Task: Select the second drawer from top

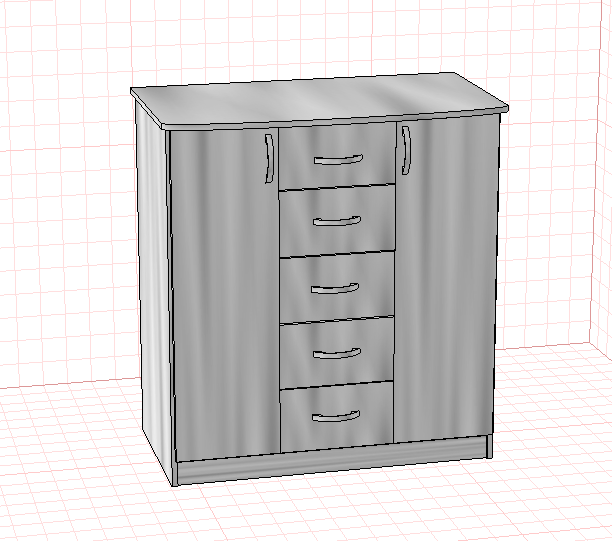Action: [x=337, y=221]
